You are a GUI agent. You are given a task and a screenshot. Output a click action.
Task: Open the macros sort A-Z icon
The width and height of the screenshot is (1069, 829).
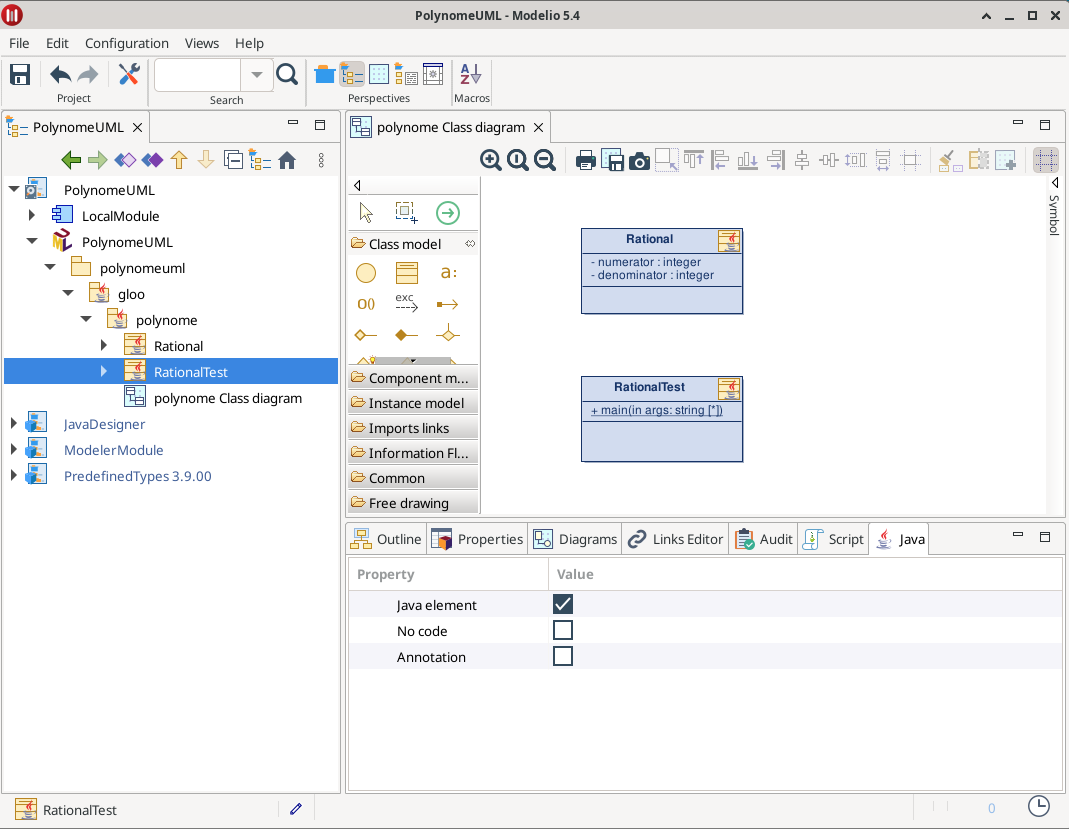click(470, 74)
